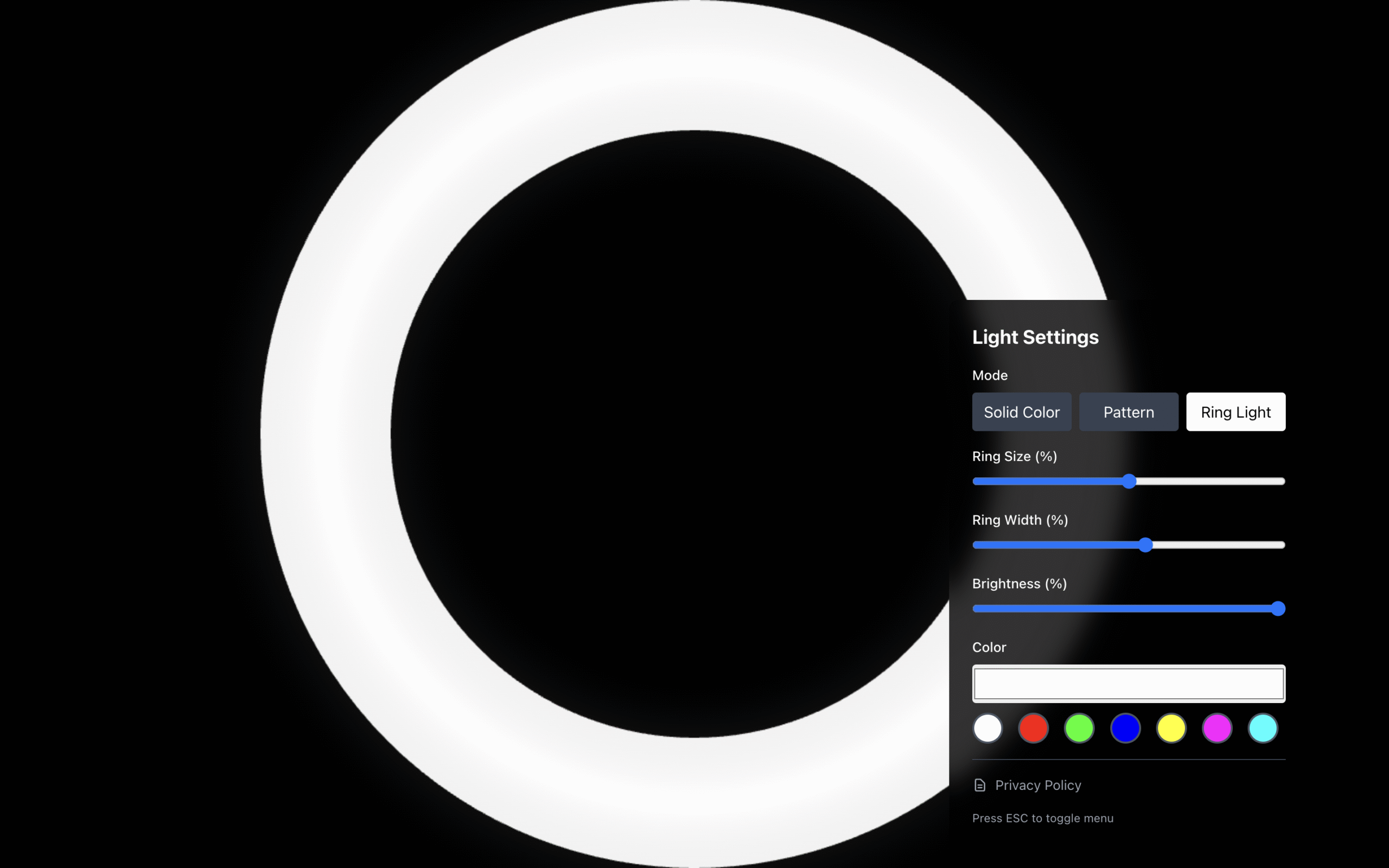Select the green color swatch
Image resolution: width=1389 pixels, height=868 pixels.
1080,728
